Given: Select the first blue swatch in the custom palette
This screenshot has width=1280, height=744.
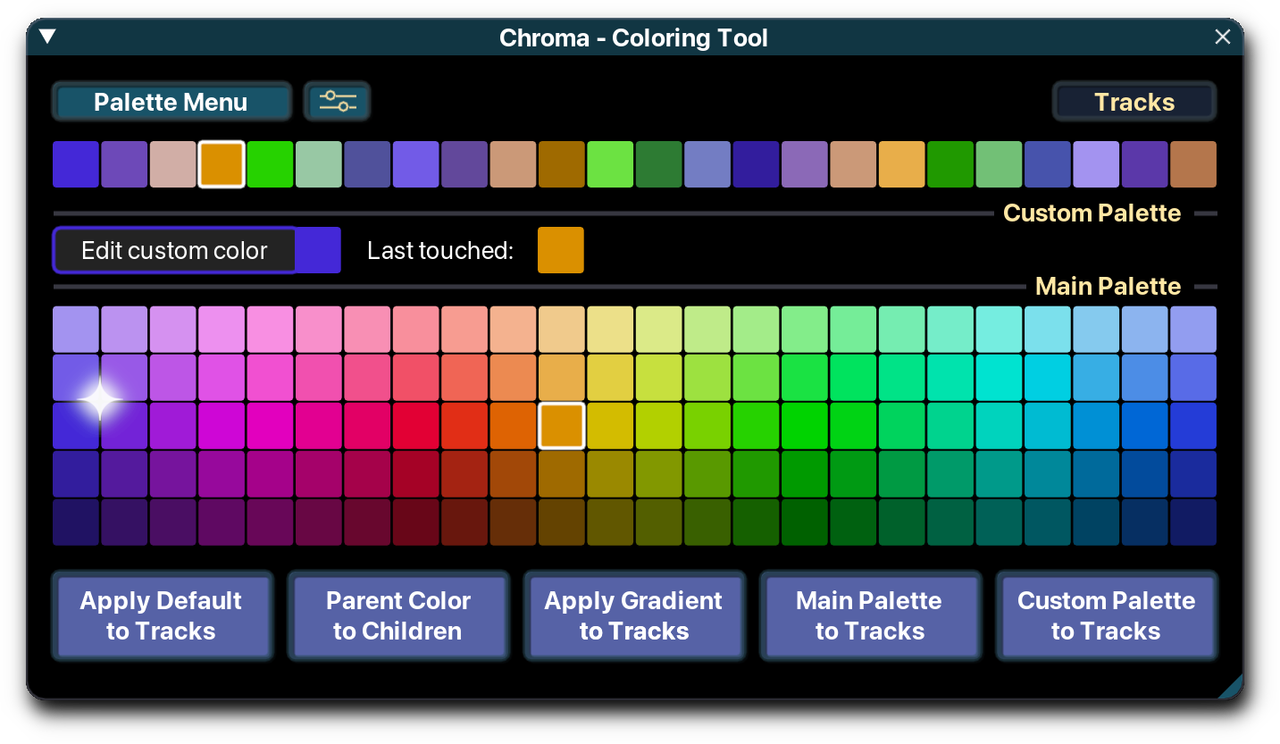Looking at the screenshot, I should [75, 163].
